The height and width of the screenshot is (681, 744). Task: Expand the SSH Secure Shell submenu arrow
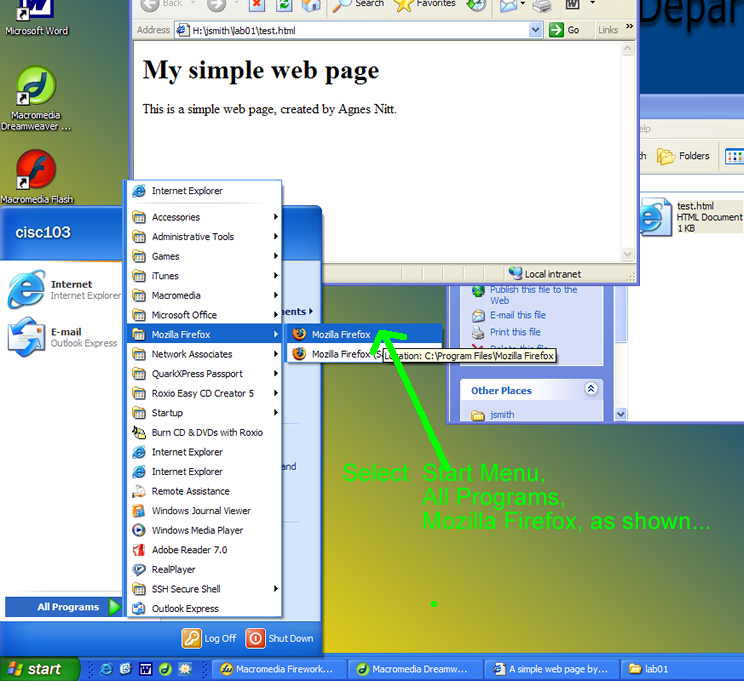pyautogui.click(x=276, y=589)
